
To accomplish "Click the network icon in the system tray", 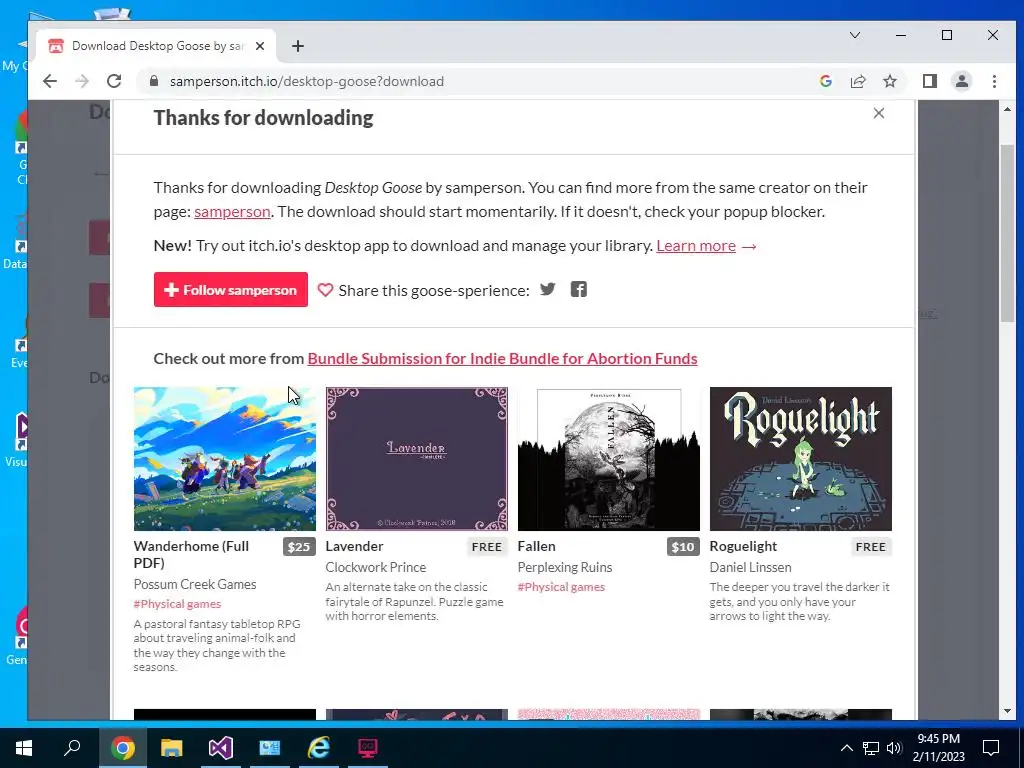I will [871, 748].
